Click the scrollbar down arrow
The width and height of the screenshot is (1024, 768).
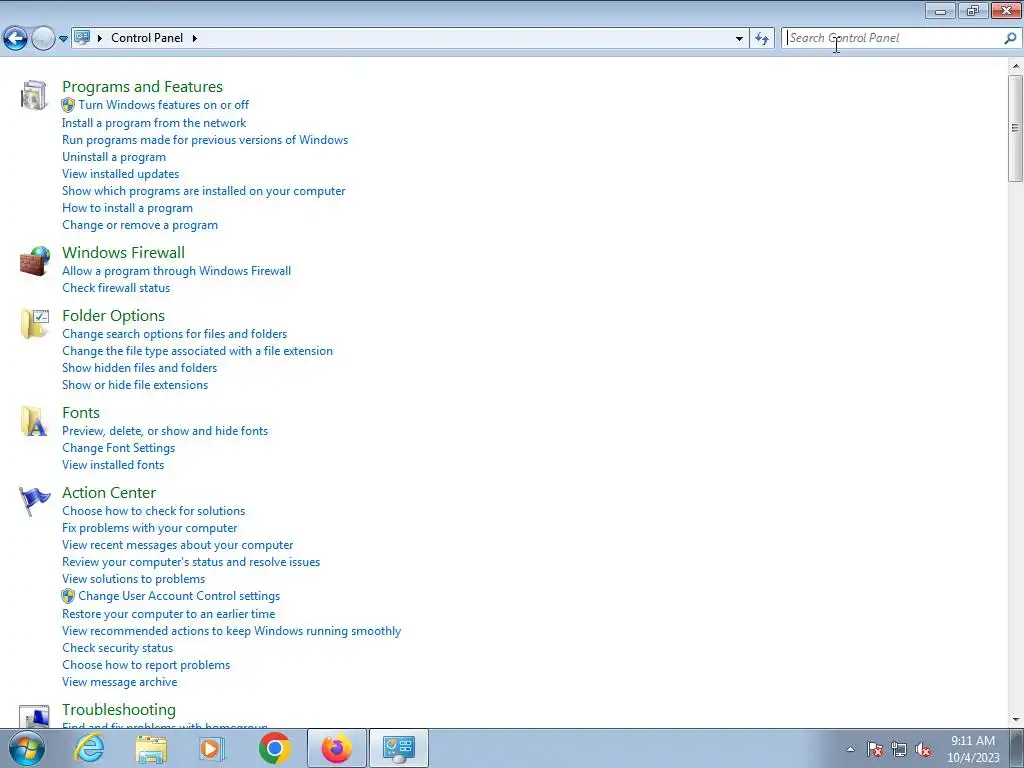pyautogui.click(x=1015, y=720)
